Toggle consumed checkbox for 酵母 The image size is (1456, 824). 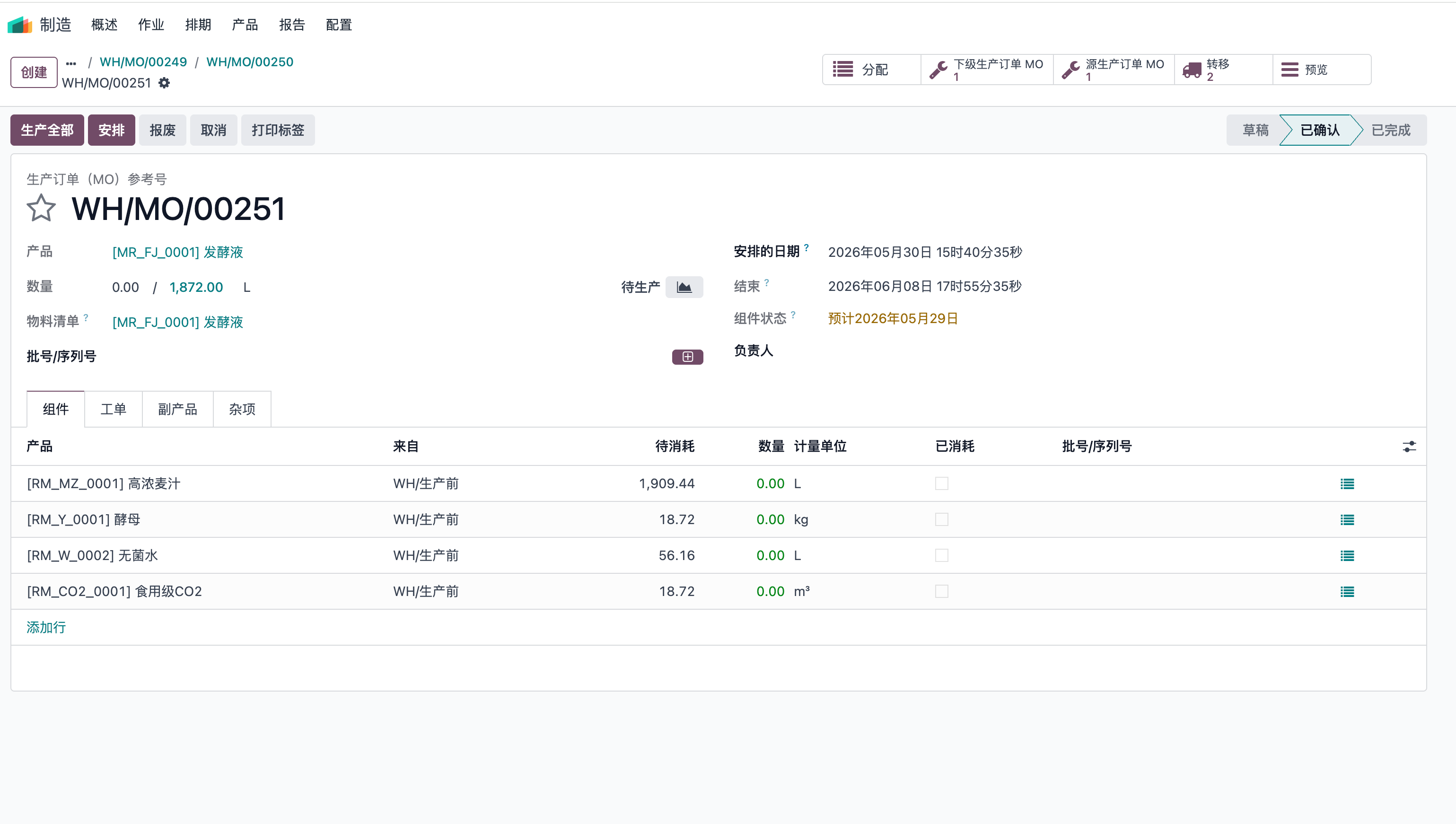coord(942,519)
